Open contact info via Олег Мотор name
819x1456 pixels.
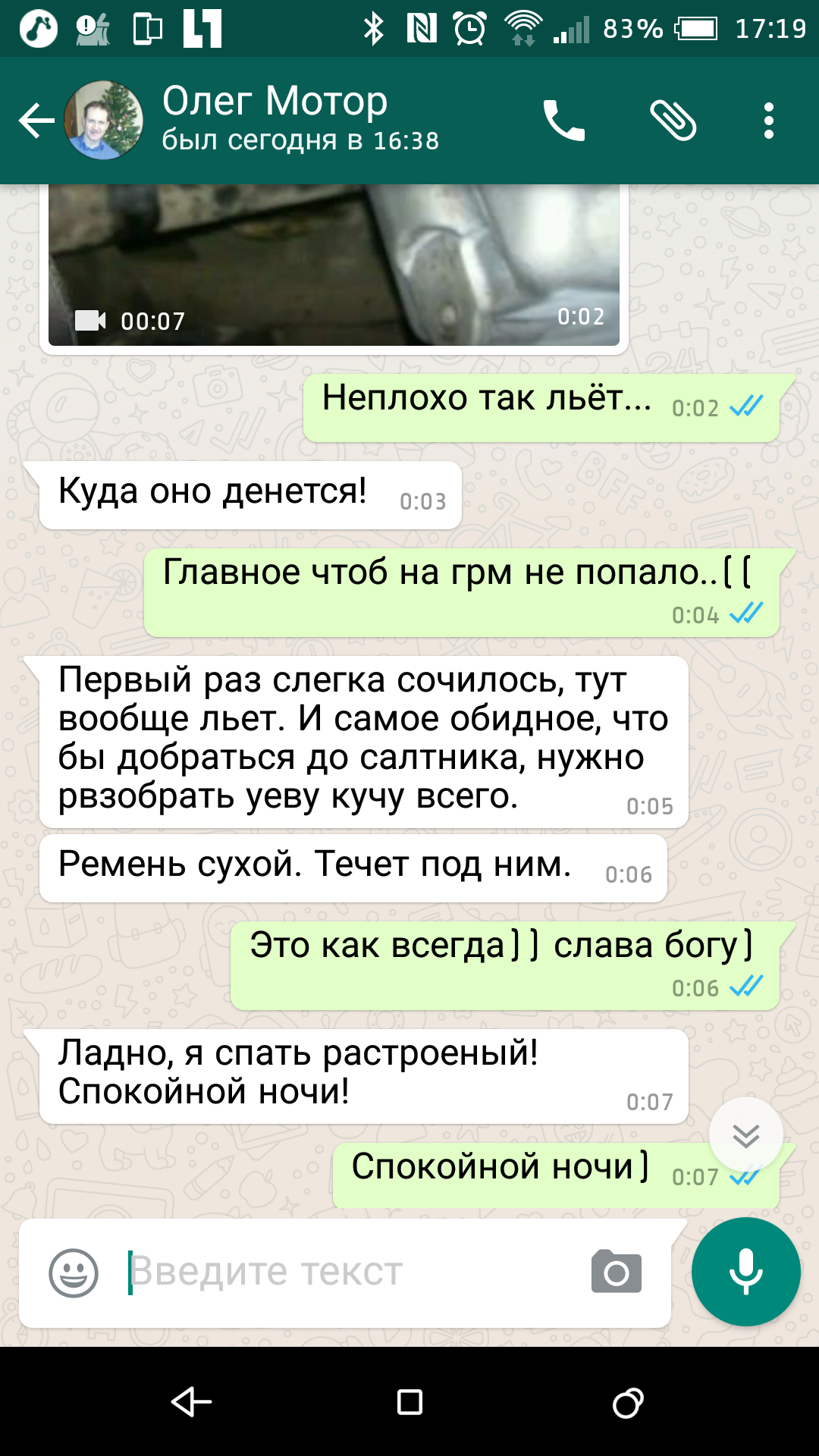tap(275, 100)
